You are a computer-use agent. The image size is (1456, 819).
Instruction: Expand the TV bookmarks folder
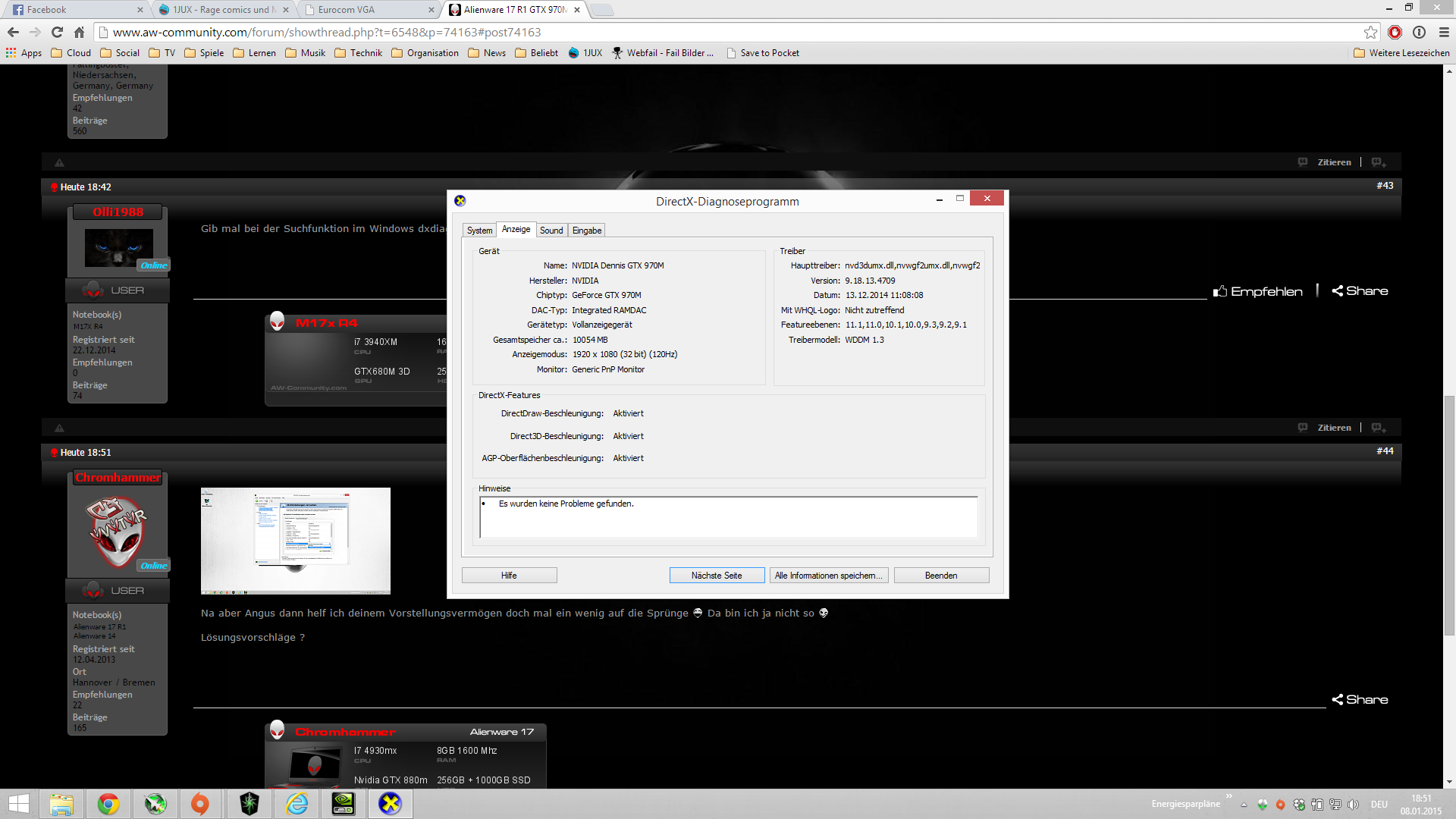[162, 53]
